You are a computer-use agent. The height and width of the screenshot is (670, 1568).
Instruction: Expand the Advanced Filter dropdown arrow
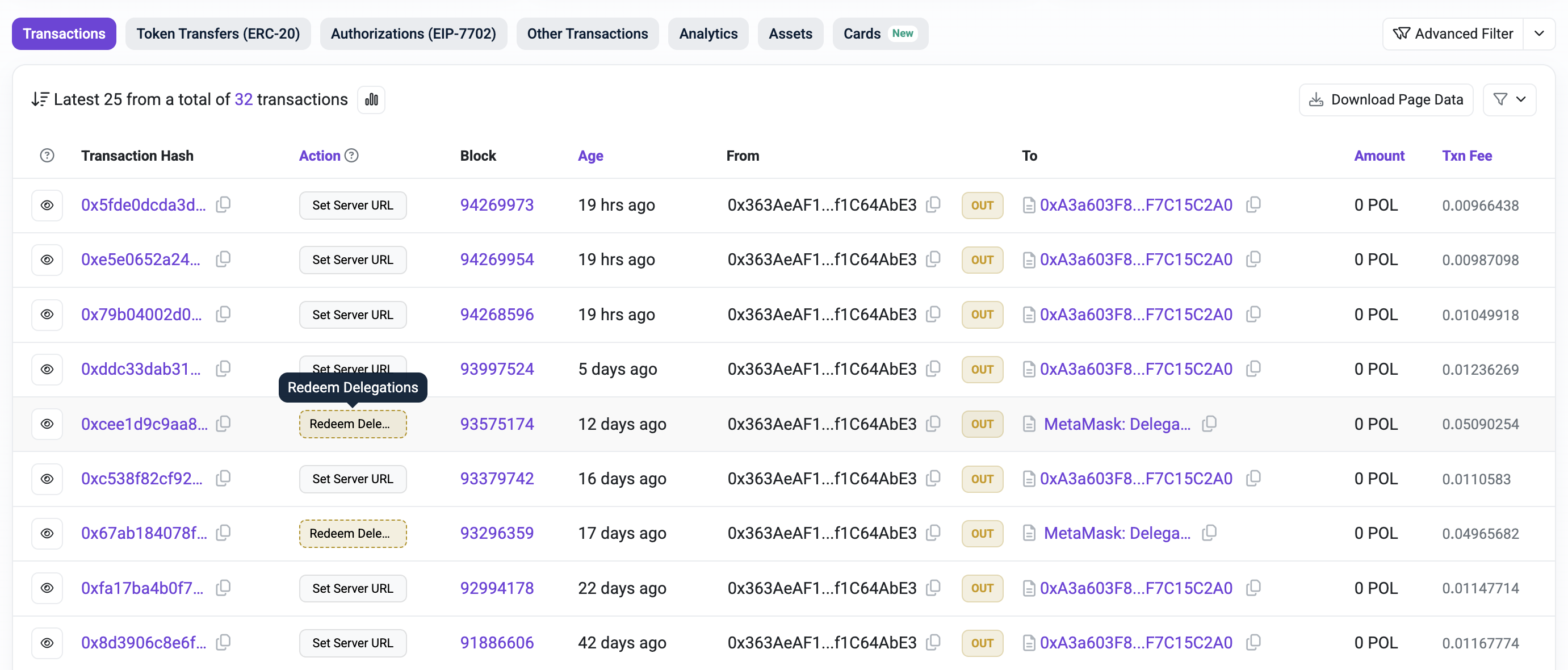coord(1539,33)
